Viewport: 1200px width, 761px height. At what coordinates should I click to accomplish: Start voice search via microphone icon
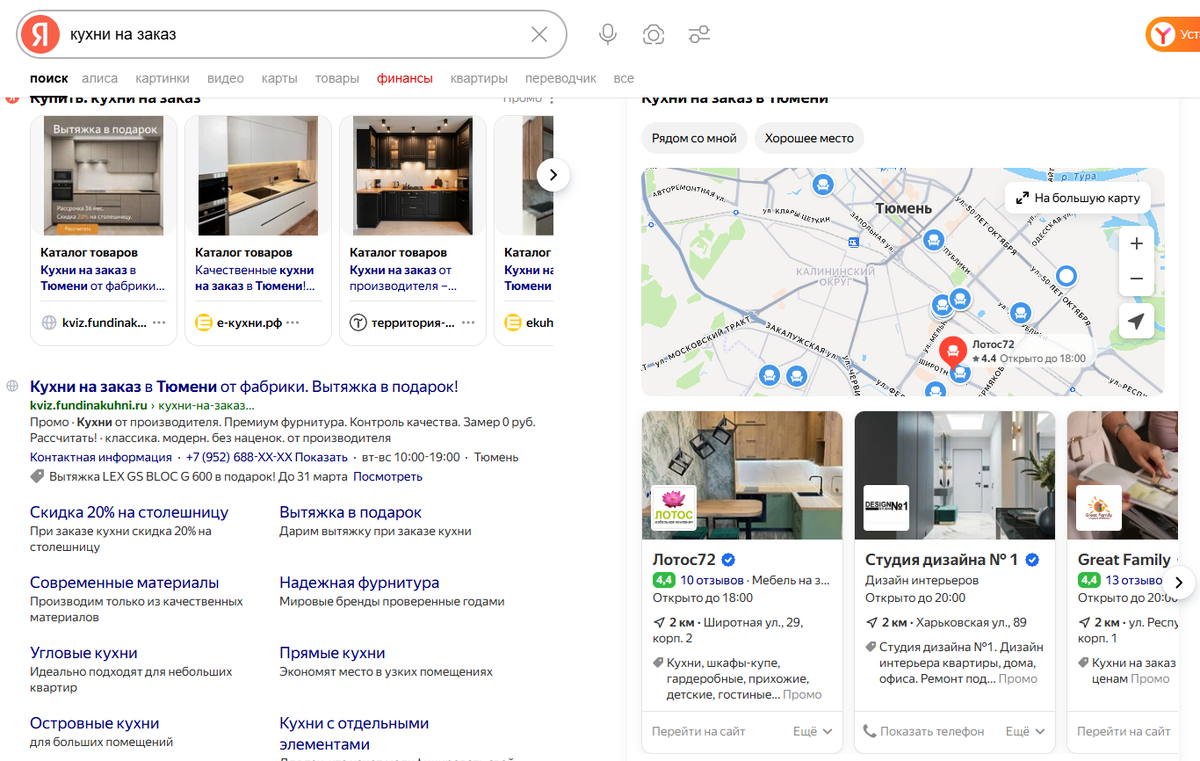coord(608,35)
